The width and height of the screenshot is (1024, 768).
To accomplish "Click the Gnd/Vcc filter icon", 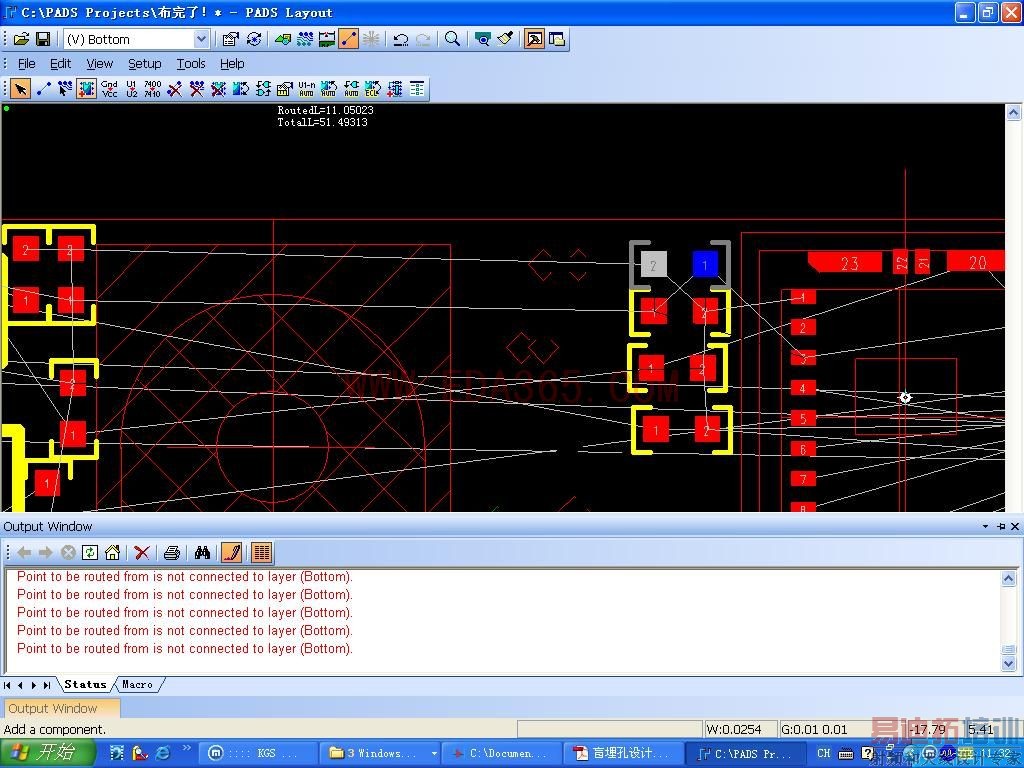I will point(109,89).
